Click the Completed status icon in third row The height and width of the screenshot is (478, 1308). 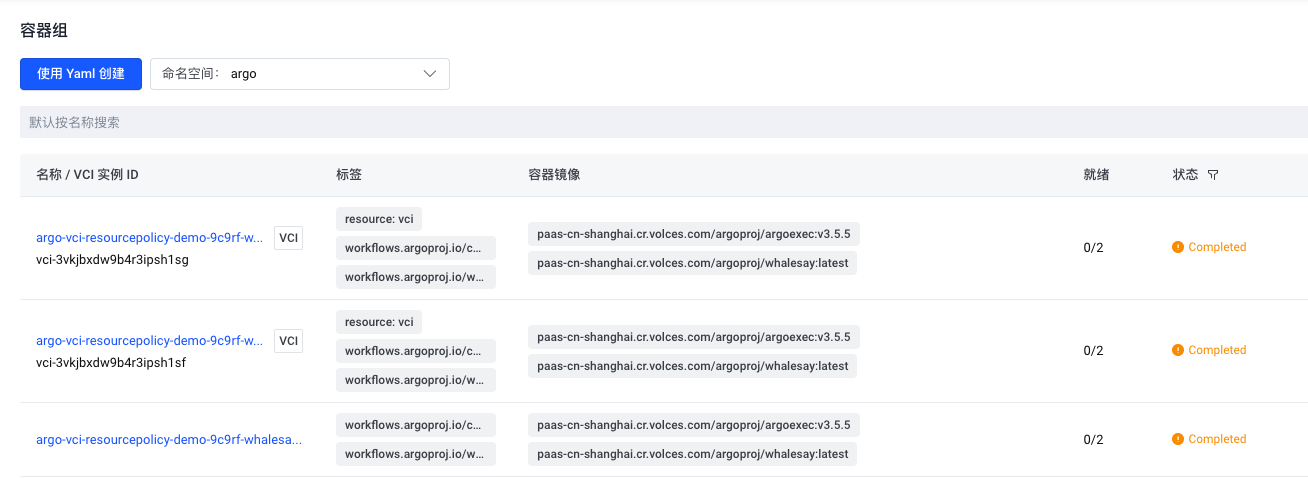(x=1178, y=439)
